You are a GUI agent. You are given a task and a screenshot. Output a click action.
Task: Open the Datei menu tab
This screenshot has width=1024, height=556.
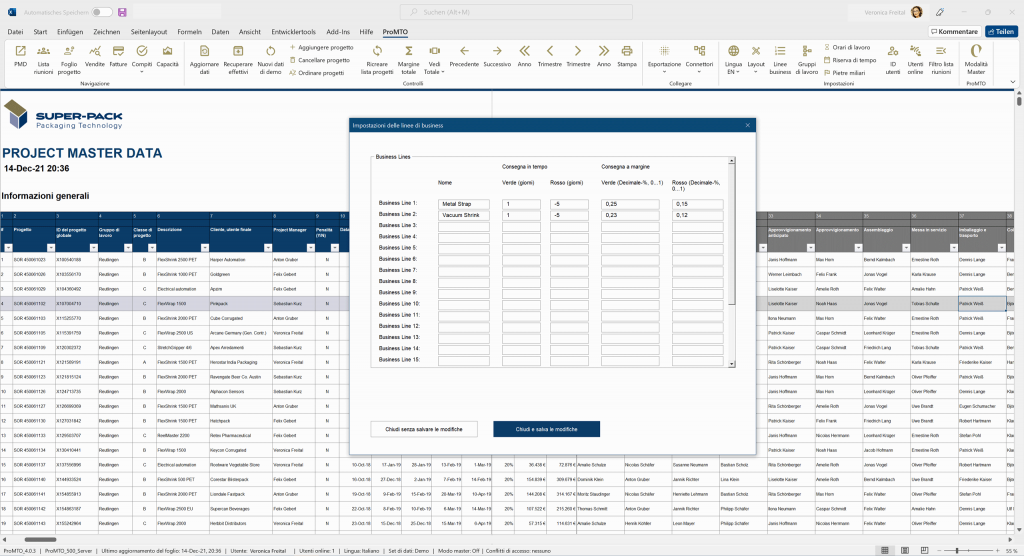[x=16, y=31]
